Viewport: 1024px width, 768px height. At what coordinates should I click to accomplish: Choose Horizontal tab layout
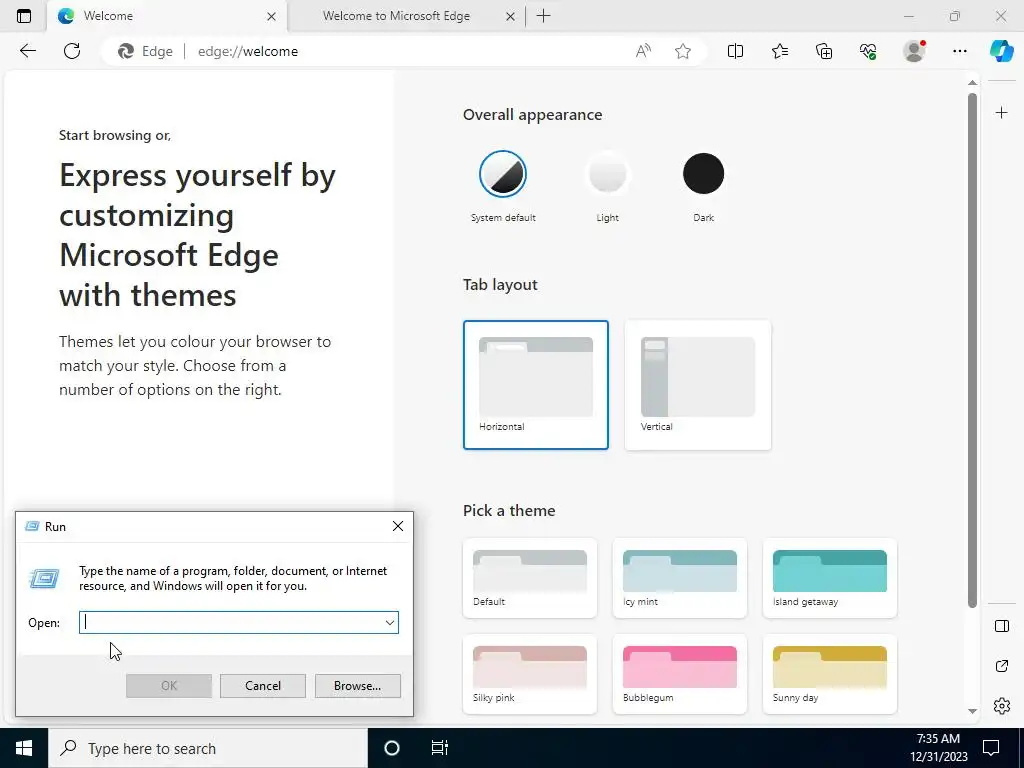pos(536,385)
